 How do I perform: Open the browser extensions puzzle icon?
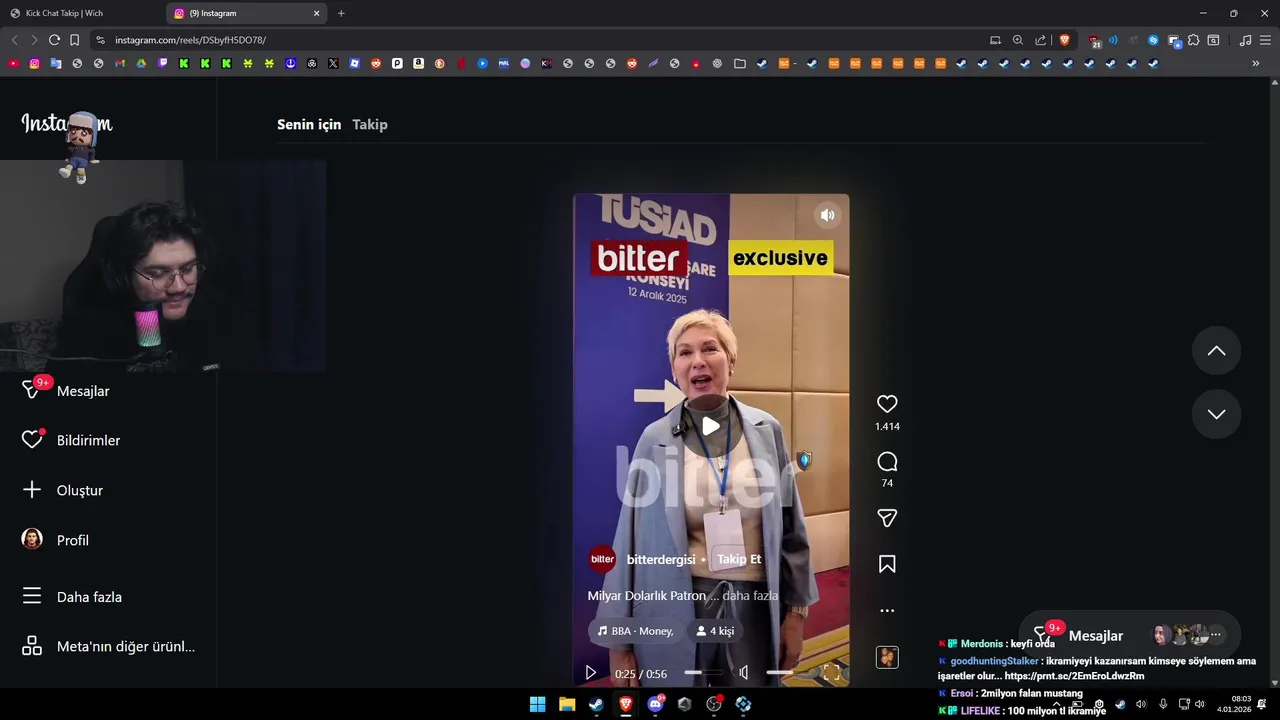(x=1194, y=40)
